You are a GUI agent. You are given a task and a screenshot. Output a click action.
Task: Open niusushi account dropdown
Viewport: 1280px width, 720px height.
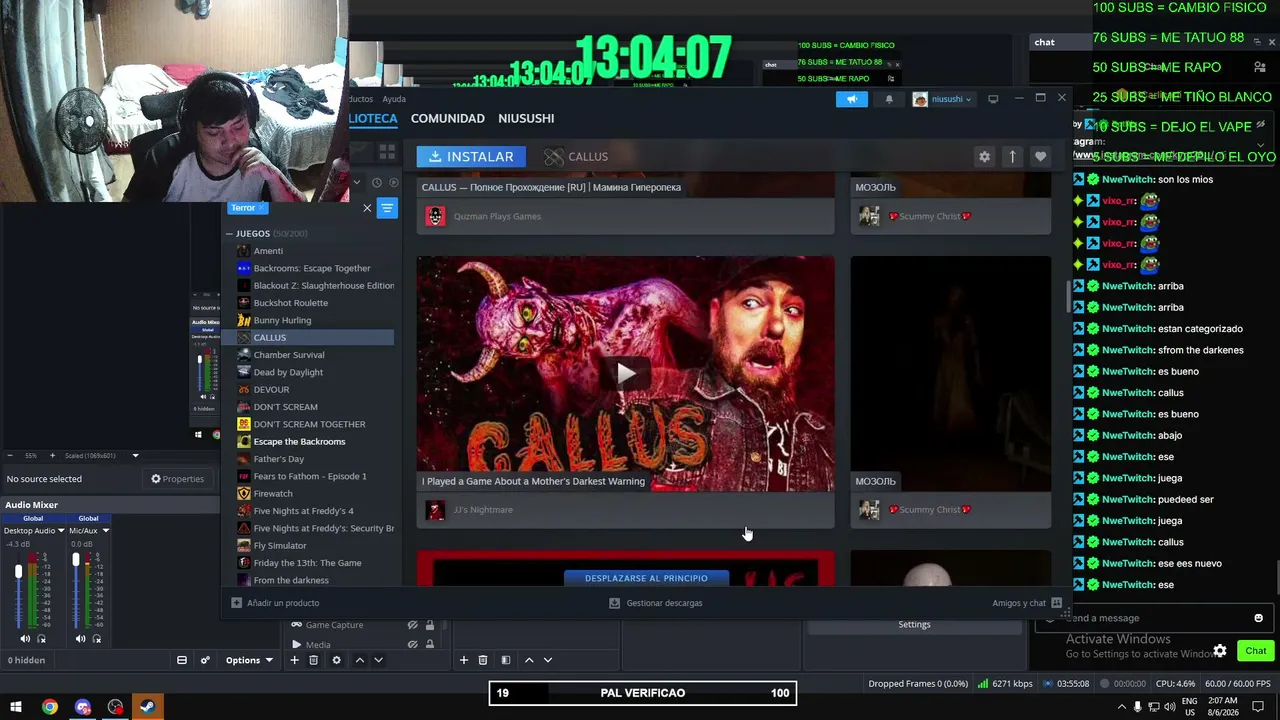point(941,99)
